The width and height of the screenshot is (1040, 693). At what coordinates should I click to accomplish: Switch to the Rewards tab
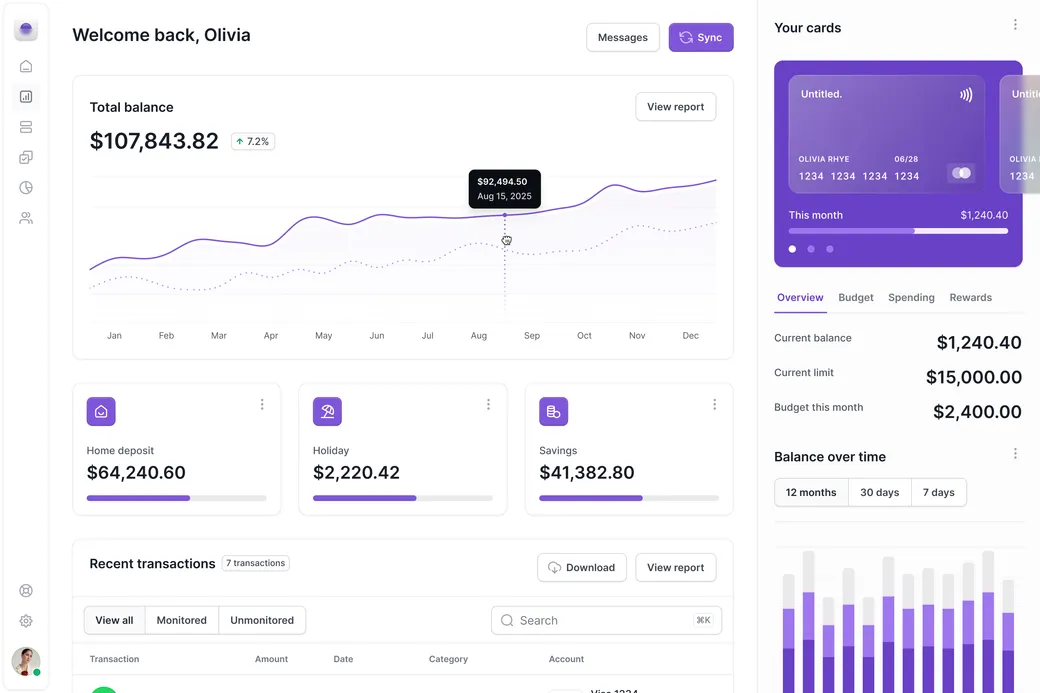(970, 298)
